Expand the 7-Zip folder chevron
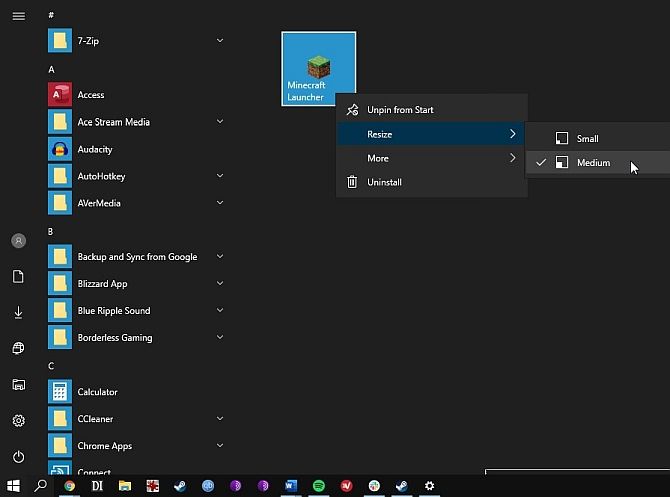Viewport: 670px width, 497px height. click(219, 41)
